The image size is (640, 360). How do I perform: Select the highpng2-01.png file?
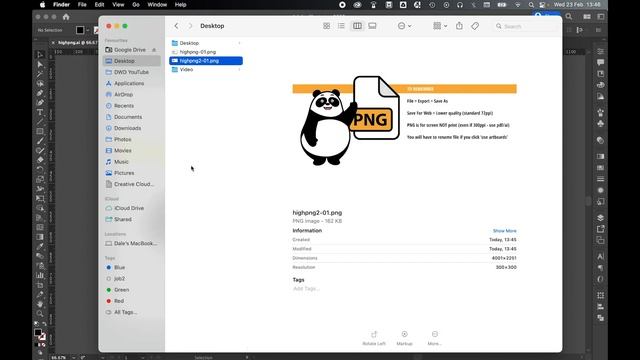[206, 61]
